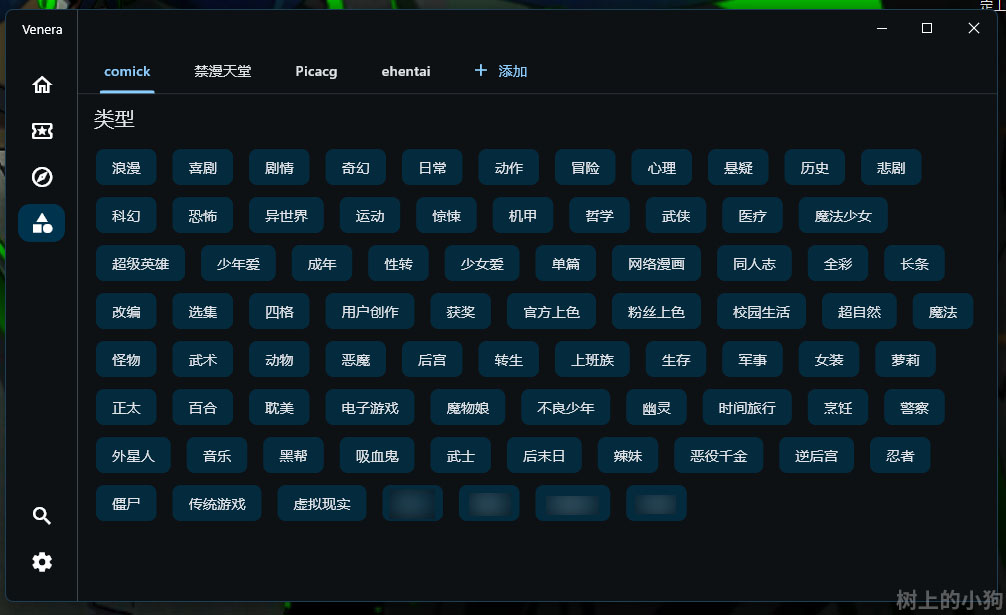Open the Favorites ticket-star icon
Screen dimensions: 1006x615
click(x=42, y=131)
